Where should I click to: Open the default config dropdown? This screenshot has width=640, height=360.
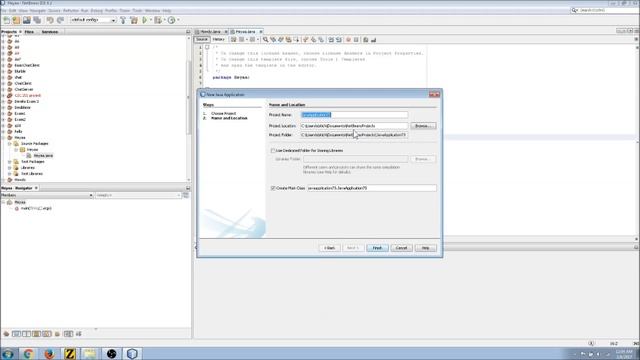click(x=93, y=20)
